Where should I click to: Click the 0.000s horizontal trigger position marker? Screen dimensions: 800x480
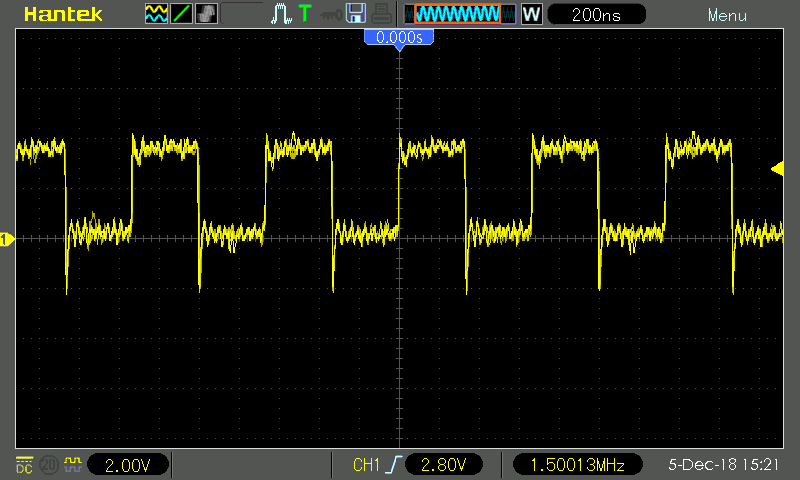coord(400,37)
